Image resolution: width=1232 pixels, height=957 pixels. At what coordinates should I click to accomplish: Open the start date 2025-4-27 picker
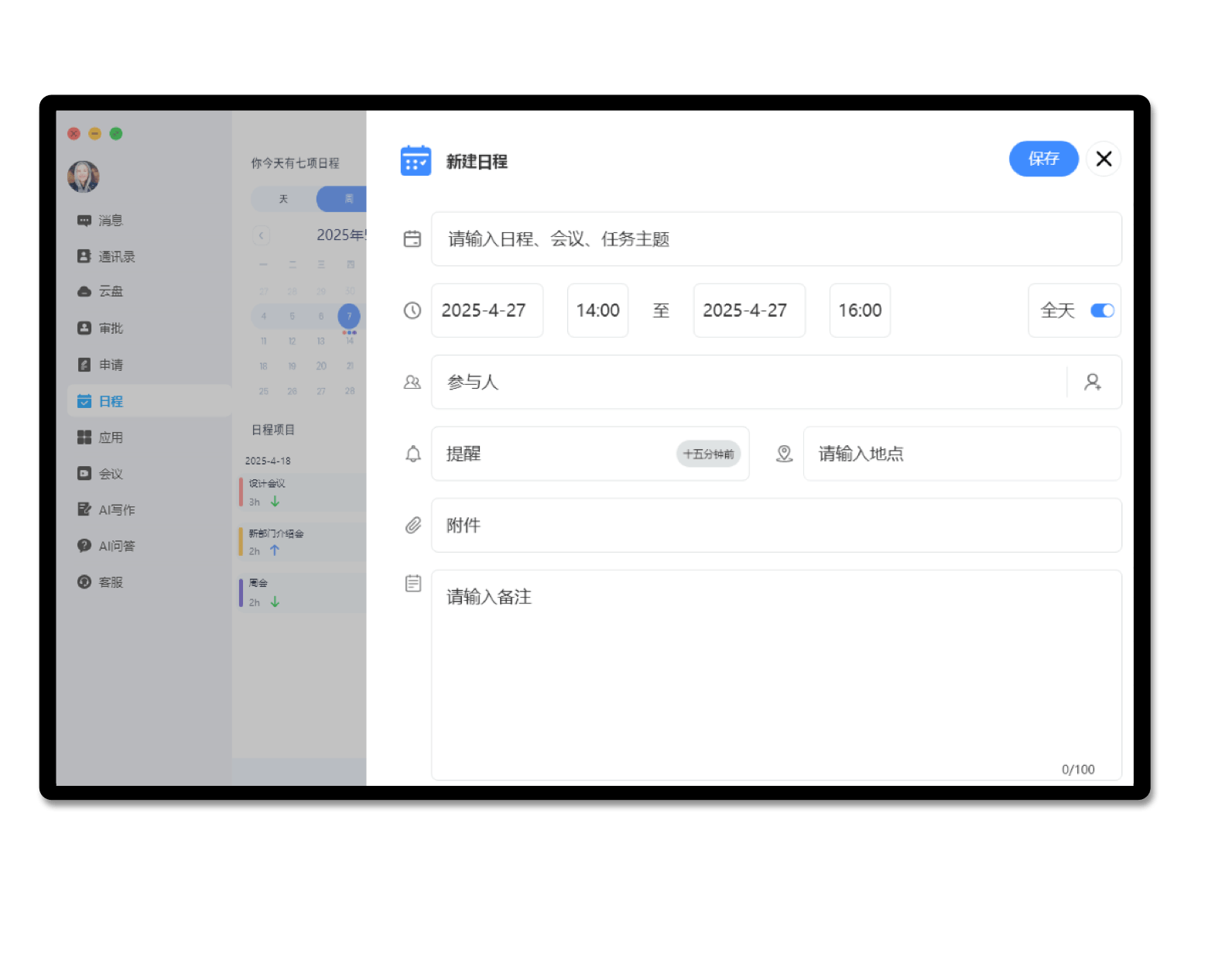(487, 310)
